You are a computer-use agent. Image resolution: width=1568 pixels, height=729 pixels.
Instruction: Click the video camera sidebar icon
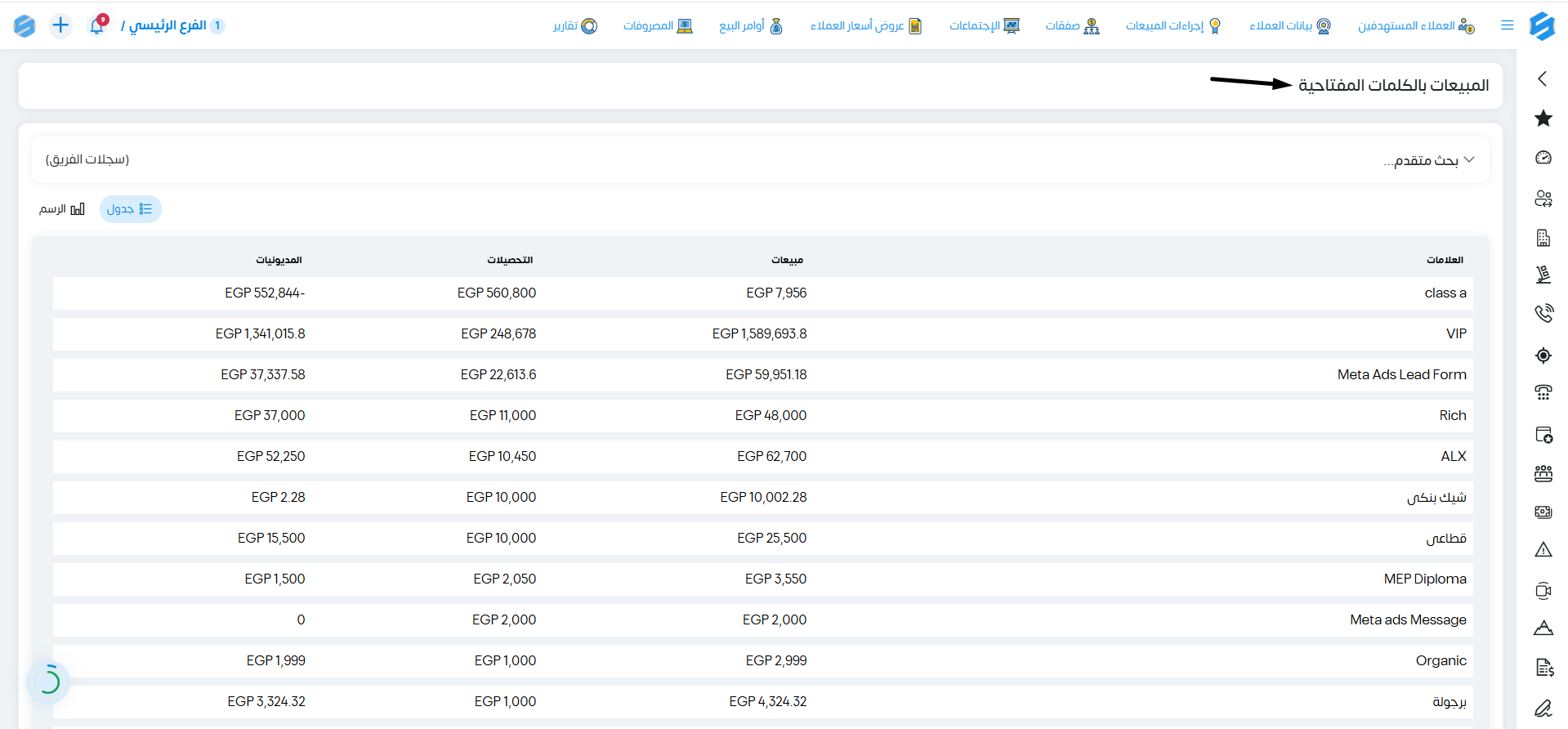click(1543, 590)
